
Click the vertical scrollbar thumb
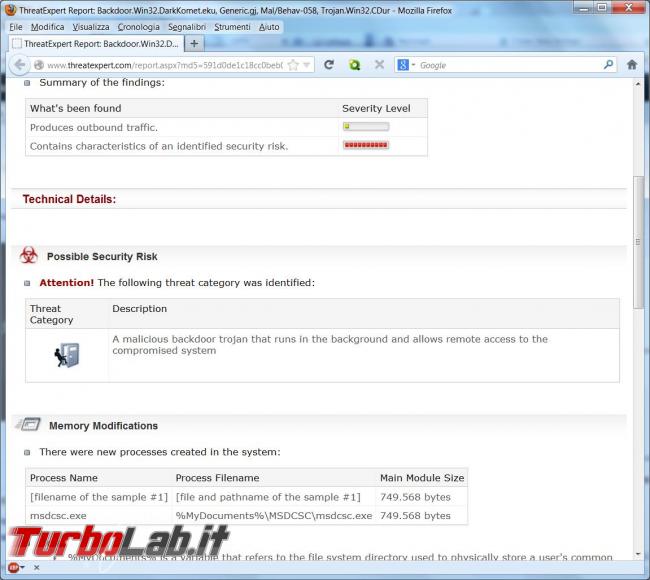(x=638, y=242)
